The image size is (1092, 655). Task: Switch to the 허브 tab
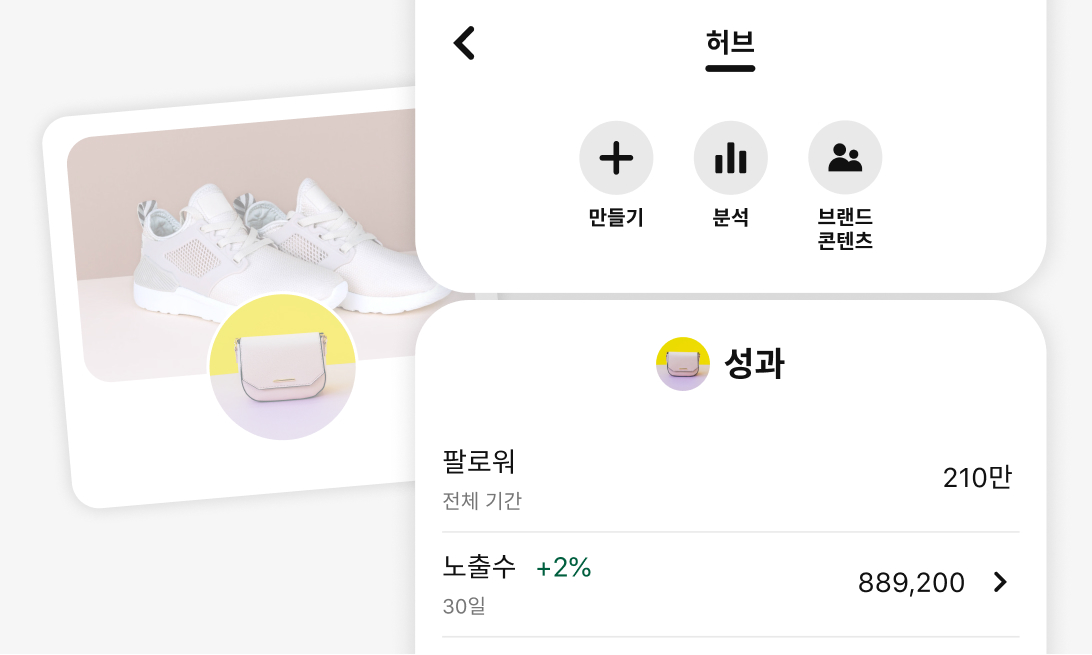tap(730, 44)
